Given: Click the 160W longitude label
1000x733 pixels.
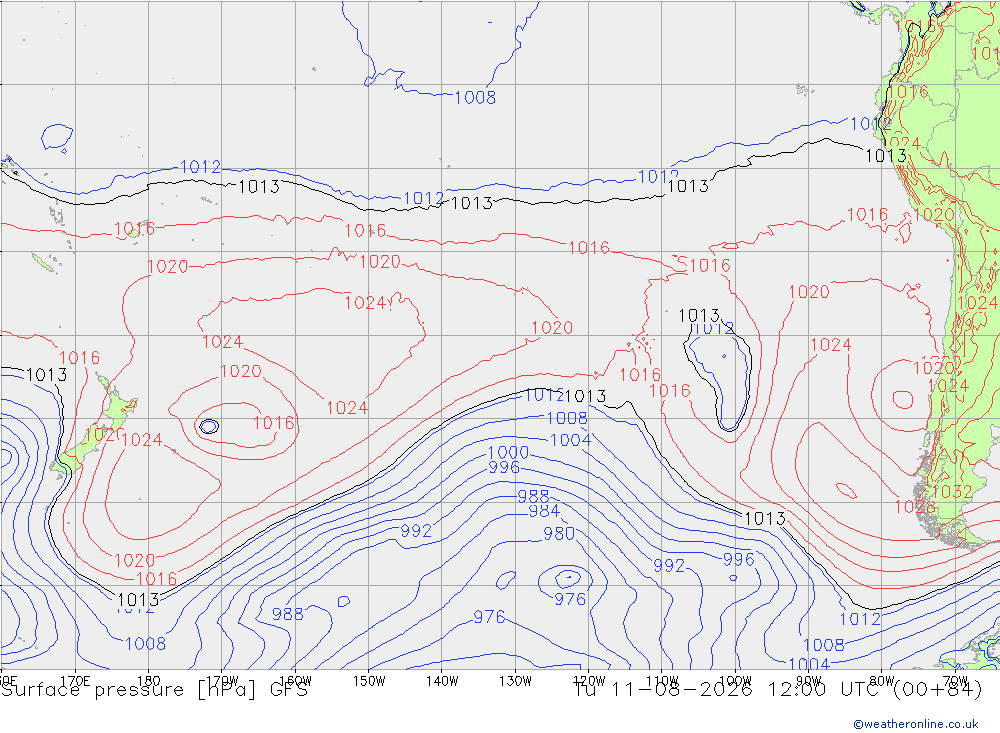Looking at the screenshot, I should point(296,681).
